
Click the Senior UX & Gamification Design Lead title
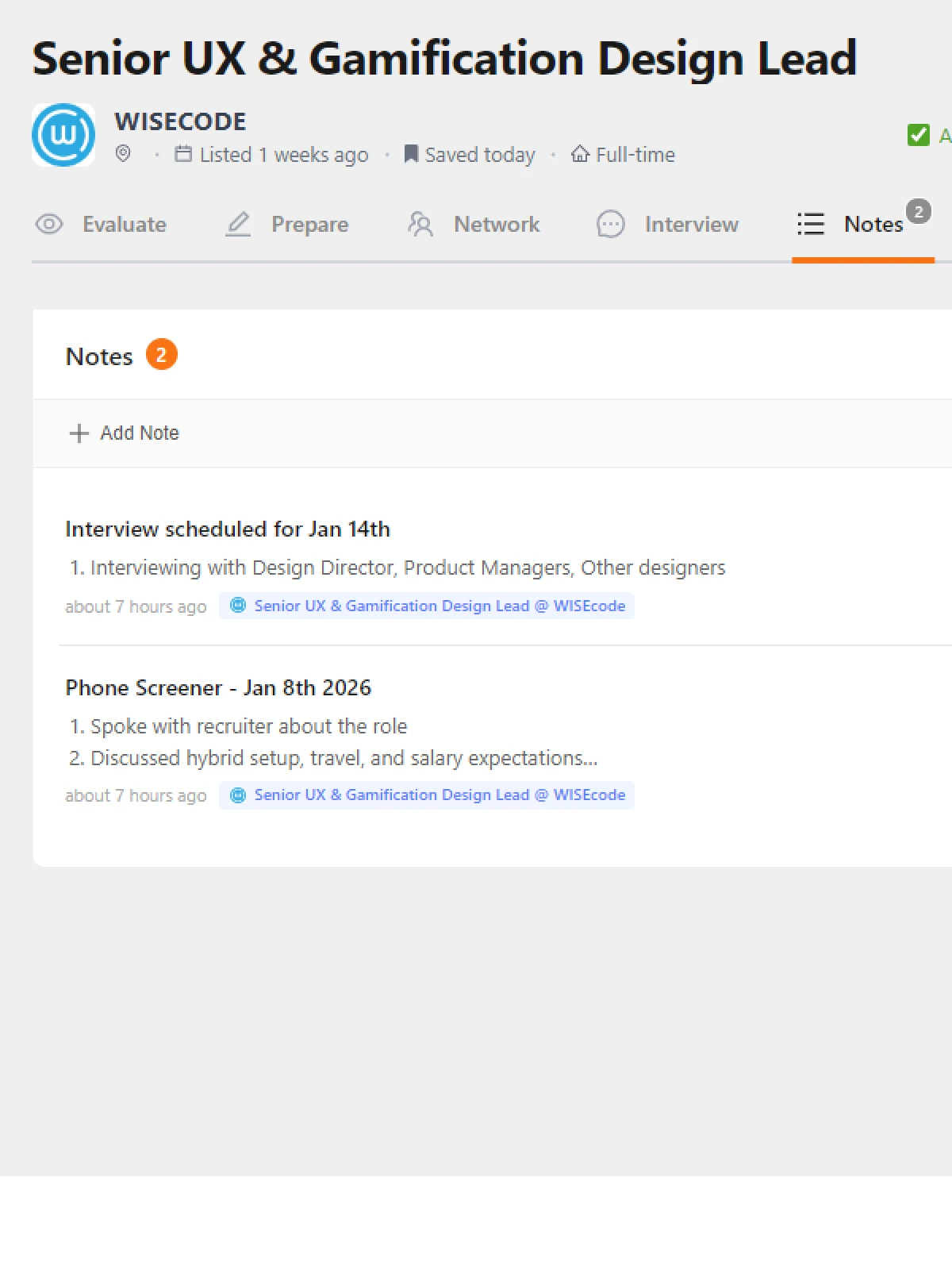445,59
